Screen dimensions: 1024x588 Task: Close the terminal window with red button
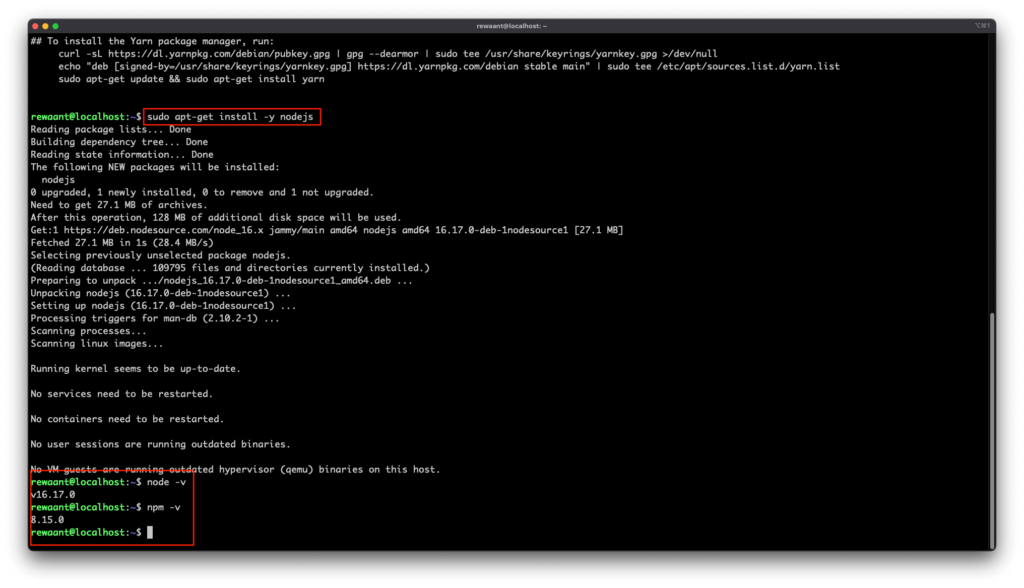point(35,26)
